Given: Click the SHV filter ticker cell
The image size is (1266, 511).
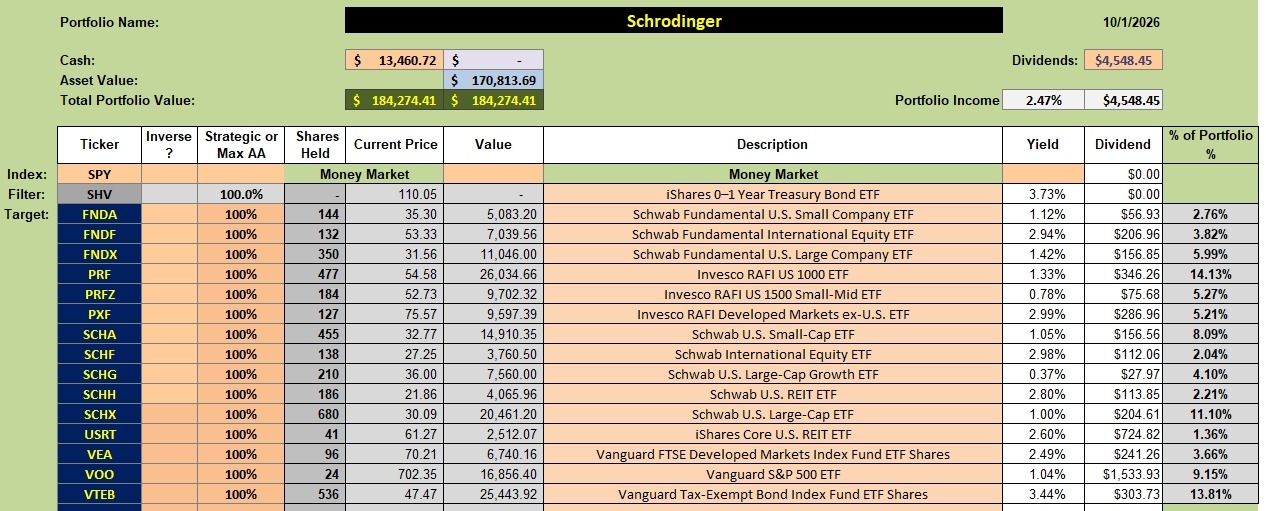Looking at the screenshot, I should [x=99, y=194].
